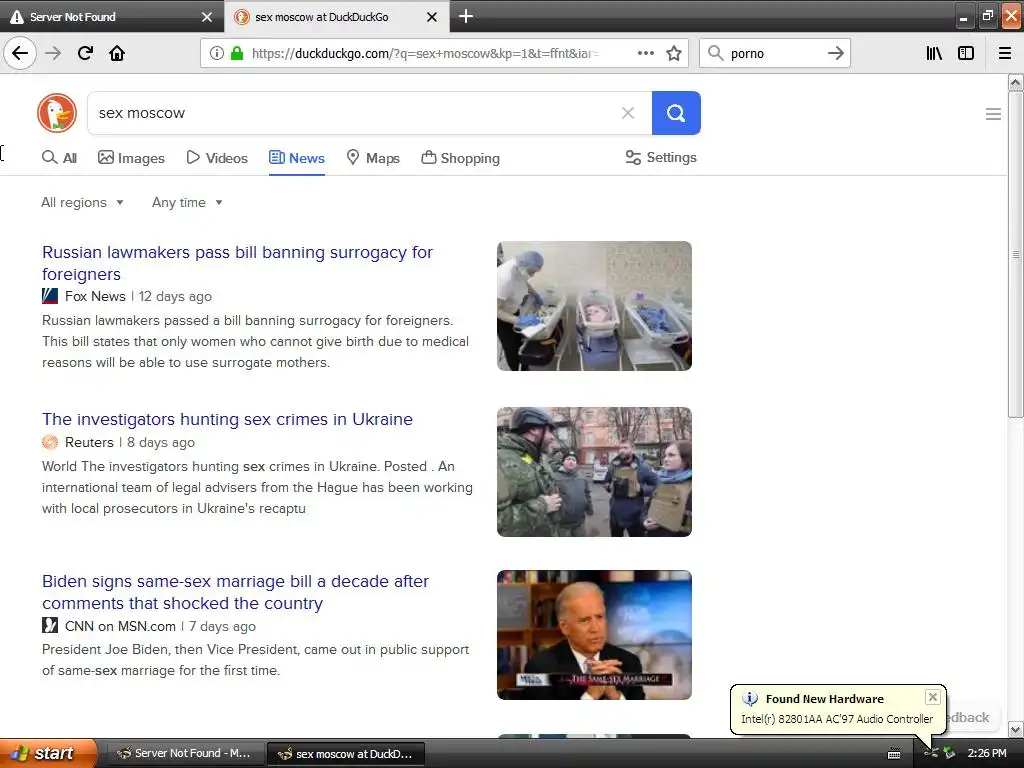Expand the All regions dropdown
Viewport: 1024px width, 768px height.
click(x=82, y=202)
